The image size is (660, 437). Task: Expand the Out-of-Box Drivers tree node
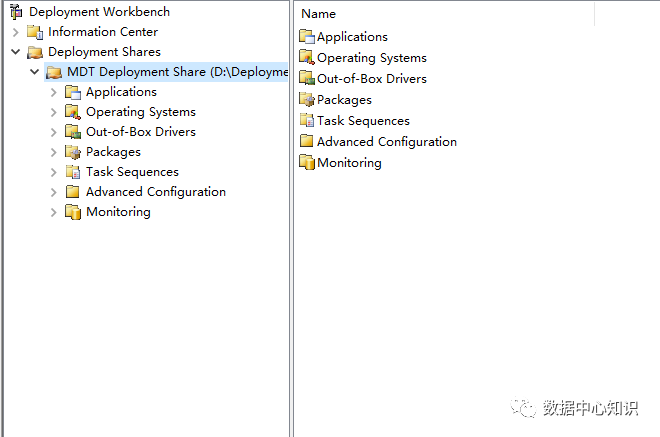point(53,132)
